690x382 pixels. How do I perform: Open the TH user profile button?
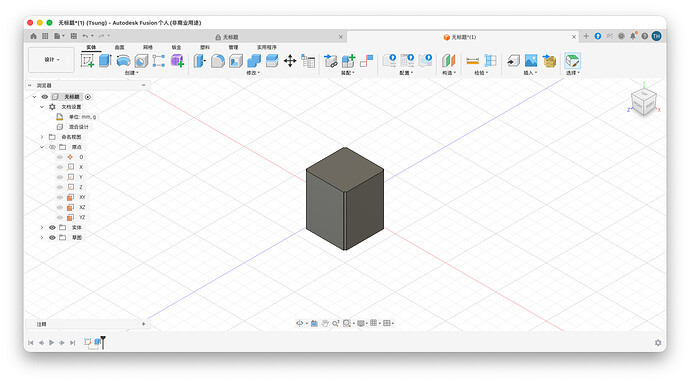pyautogui.click(x=657, y=36)
